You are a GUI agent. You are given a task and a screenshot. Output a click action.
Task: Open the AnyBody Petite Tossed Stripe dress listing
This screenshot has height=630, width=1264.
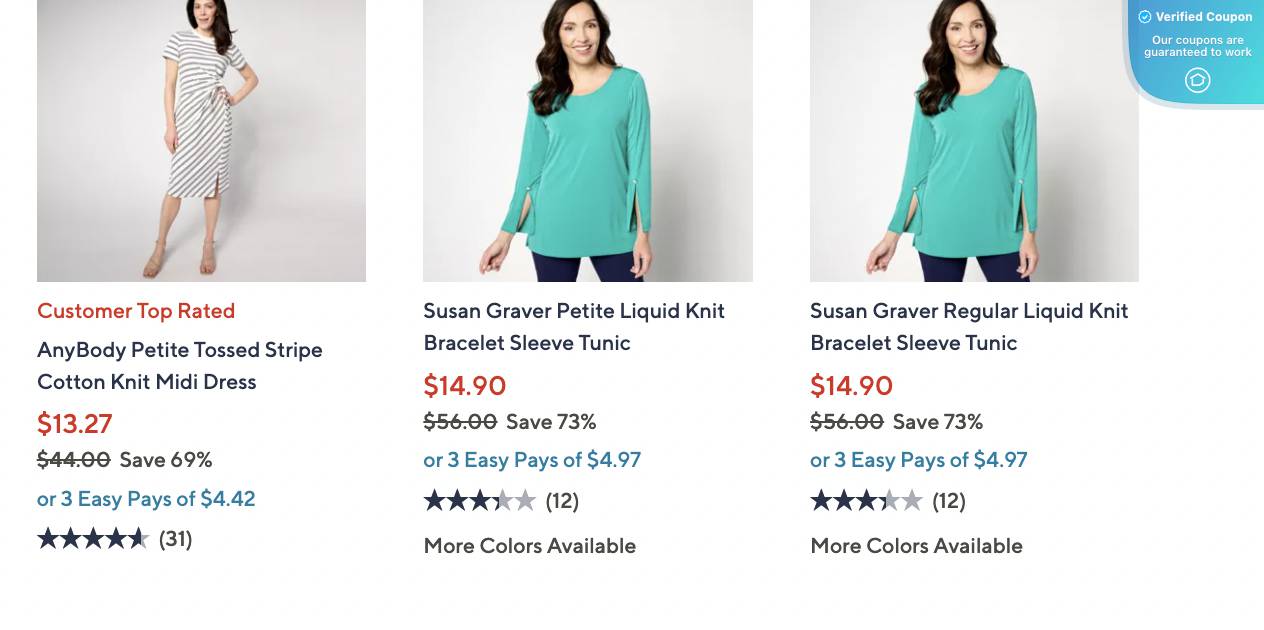[x=179, y=366]
